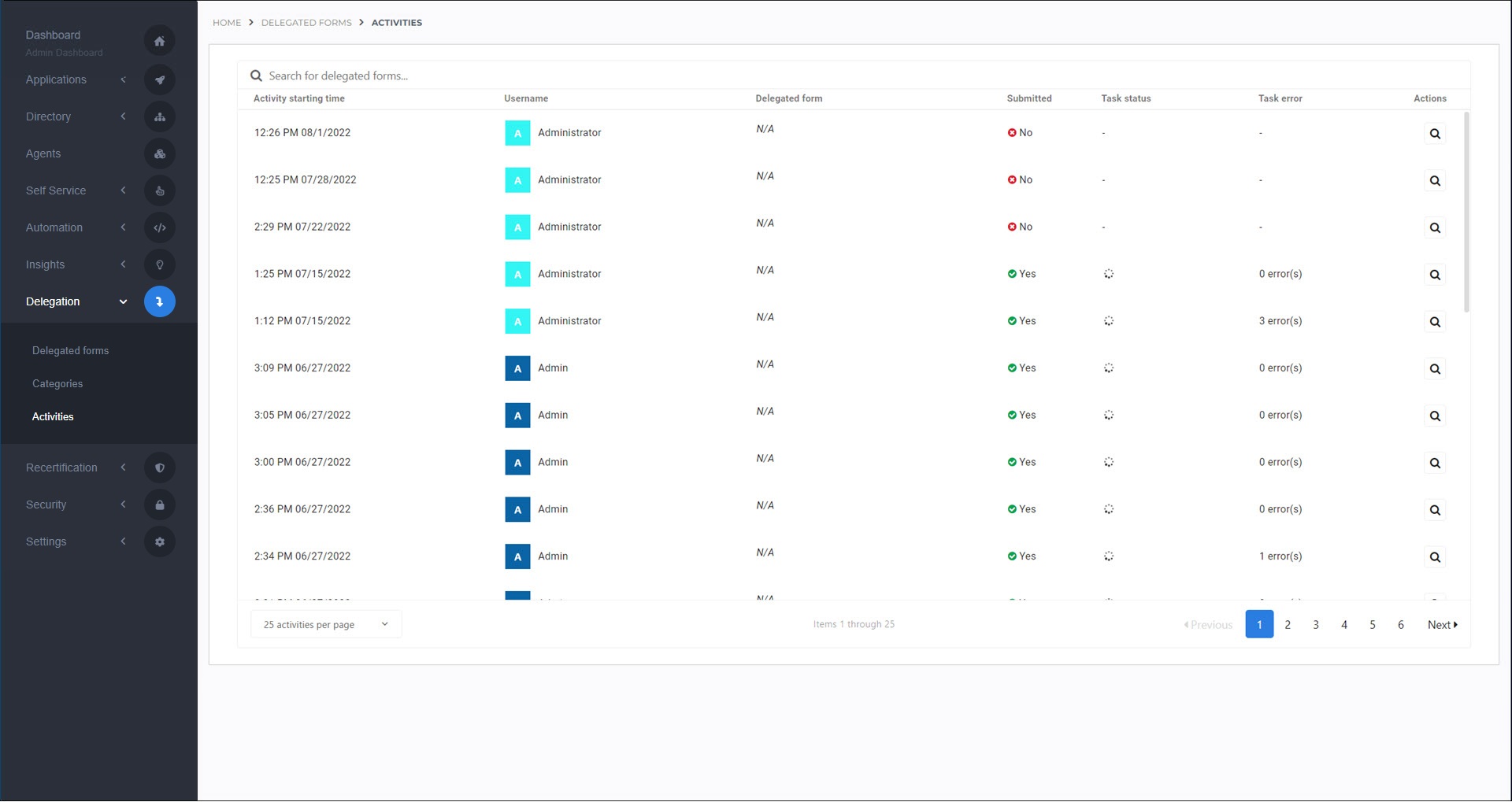
Task: View details of 12:26 PM 08/1/2022 activity
Action: (1434, 134)
